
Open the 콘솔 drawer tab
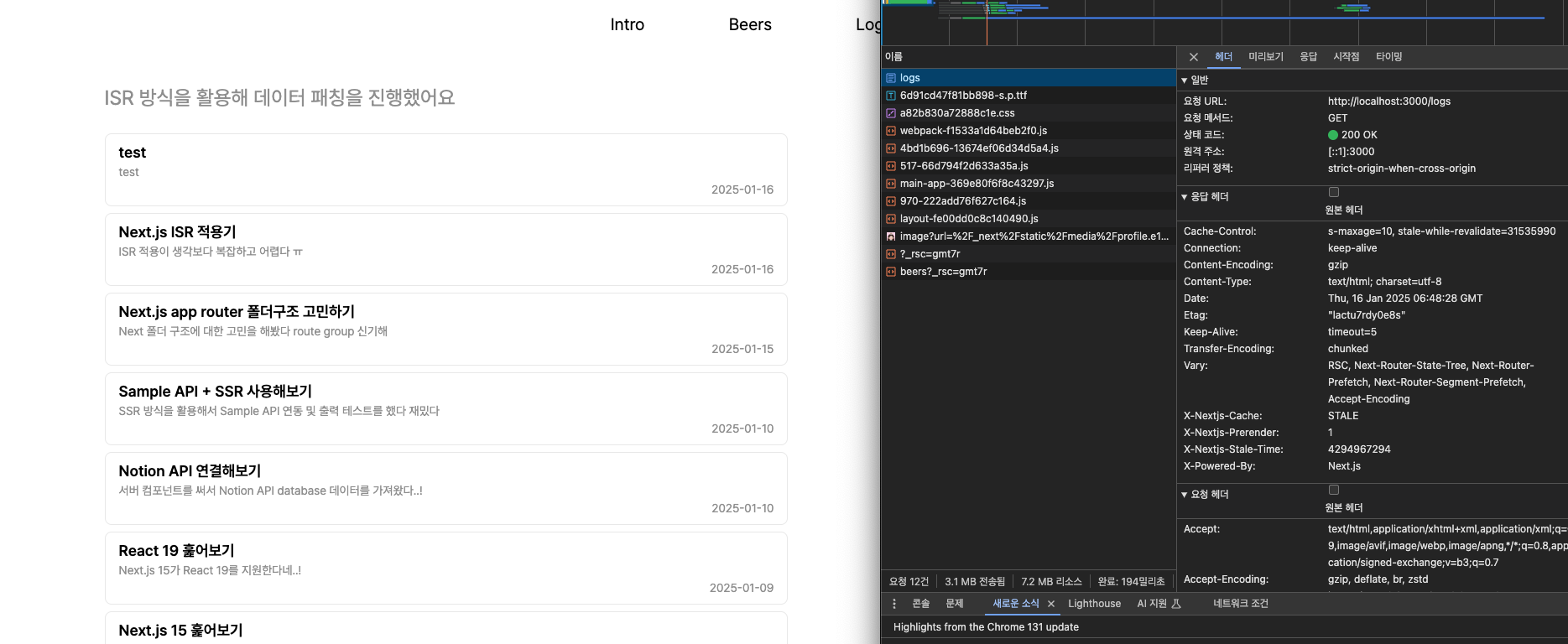click(x=921, y=604)
